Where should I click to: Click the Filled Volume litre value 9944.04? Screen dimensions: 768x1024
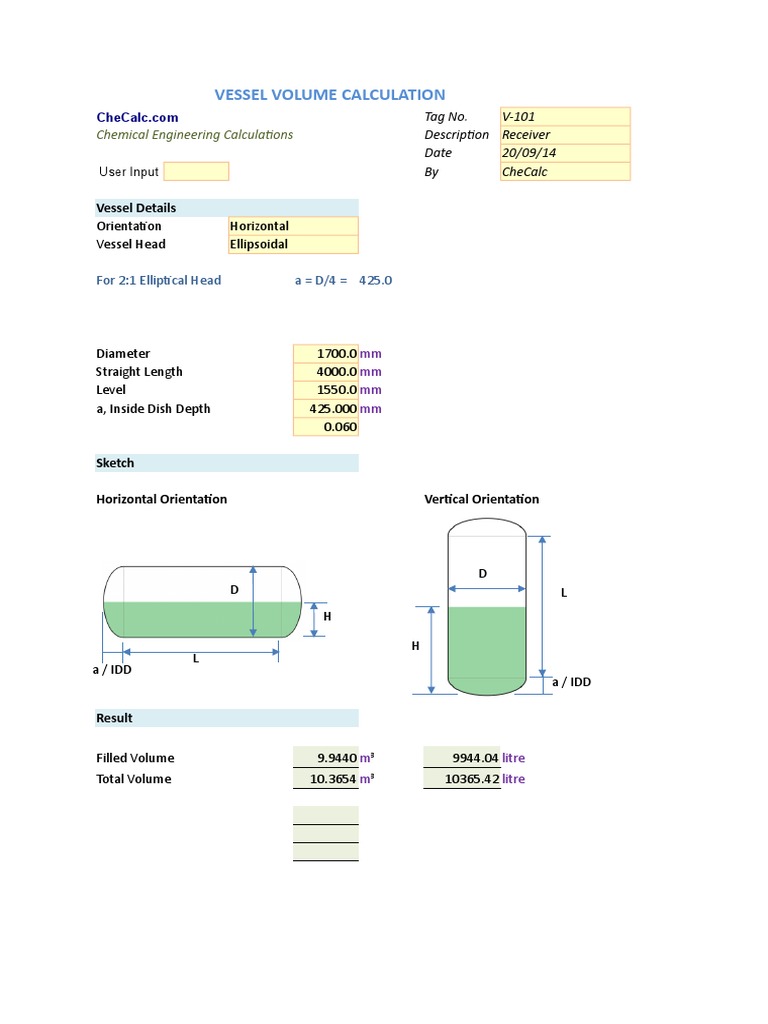pyautogui.click(x=461, y=758)
